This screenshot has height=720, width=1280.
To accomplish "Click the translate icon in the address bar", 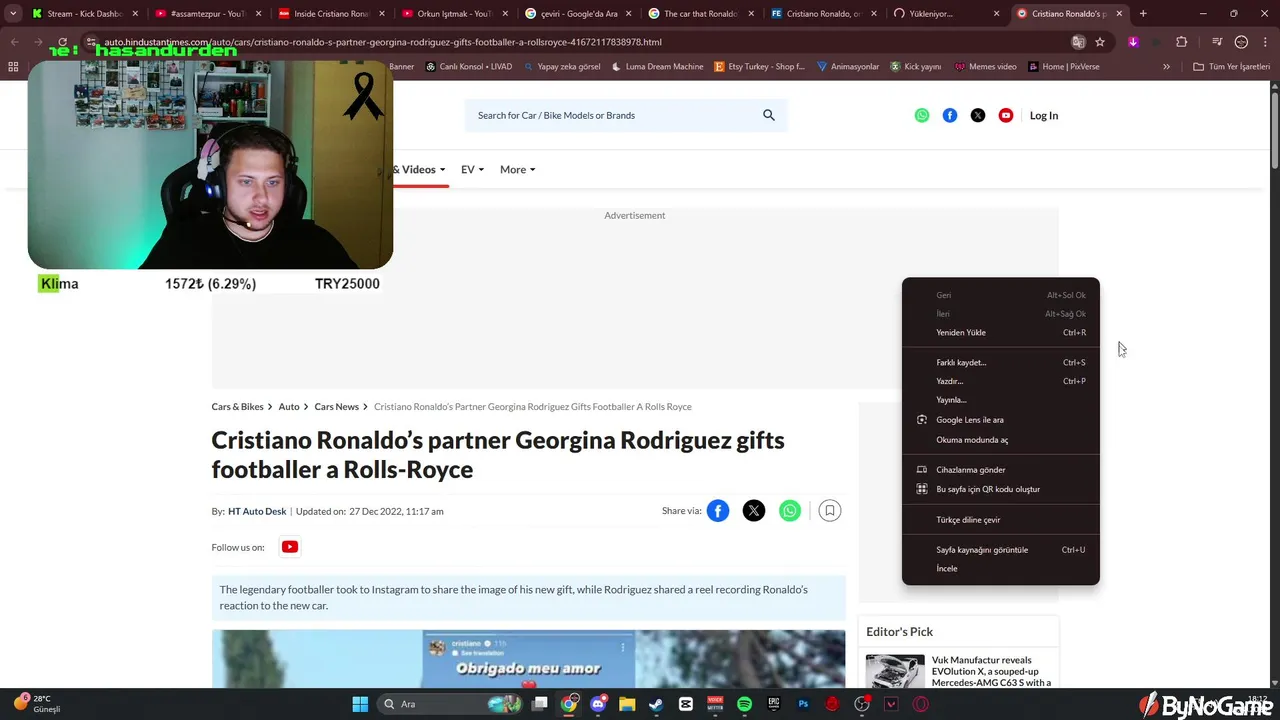I will pos(1077,42).
